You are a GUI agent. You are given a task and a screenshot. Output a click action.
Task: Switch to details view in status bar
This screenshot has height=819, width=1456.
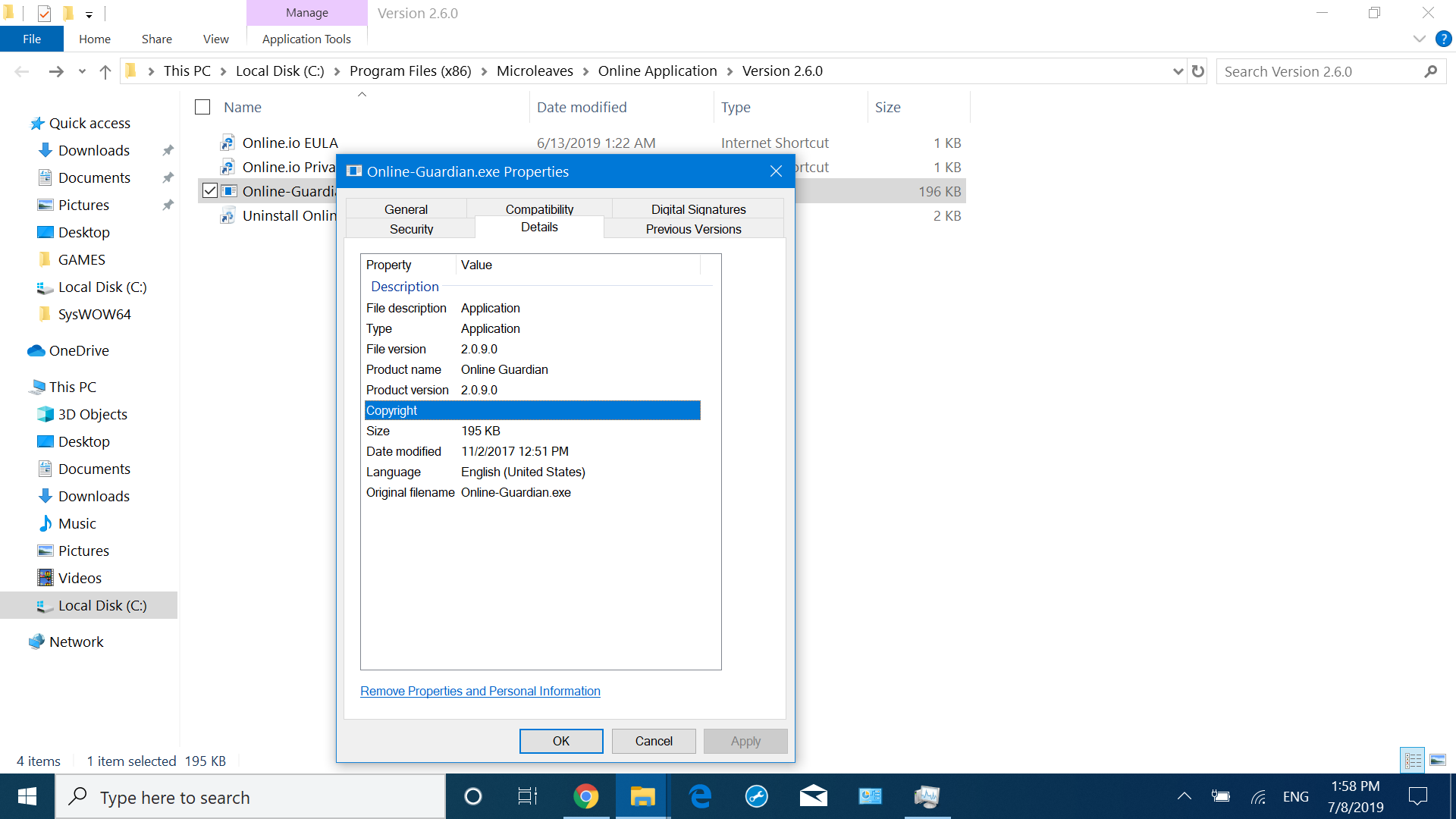pos(1413,760)
